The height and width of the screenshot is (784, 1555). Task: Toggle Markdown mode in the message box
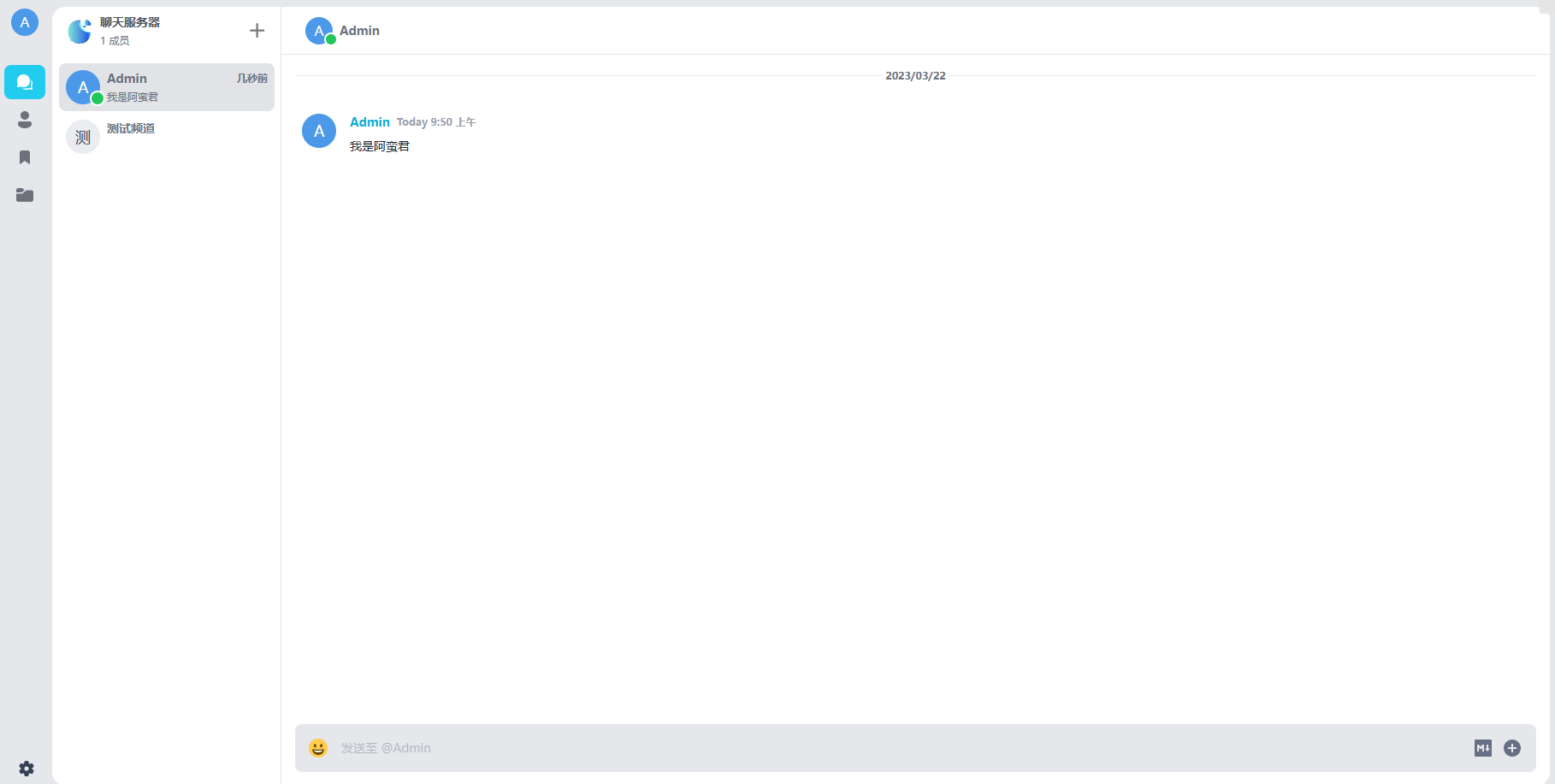coord(1482,748)
